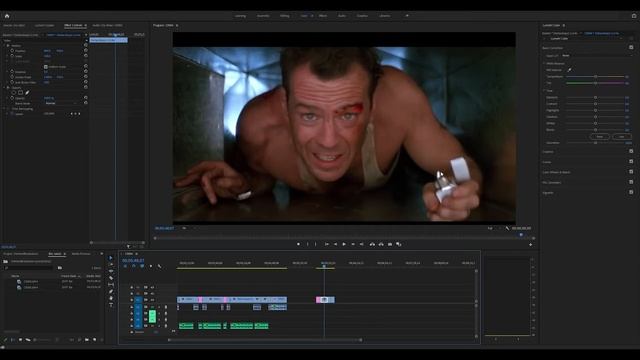Step forward one frame in the program monitor
The width and height of the screenshot is (640, 360).
[x=353, y=244]
